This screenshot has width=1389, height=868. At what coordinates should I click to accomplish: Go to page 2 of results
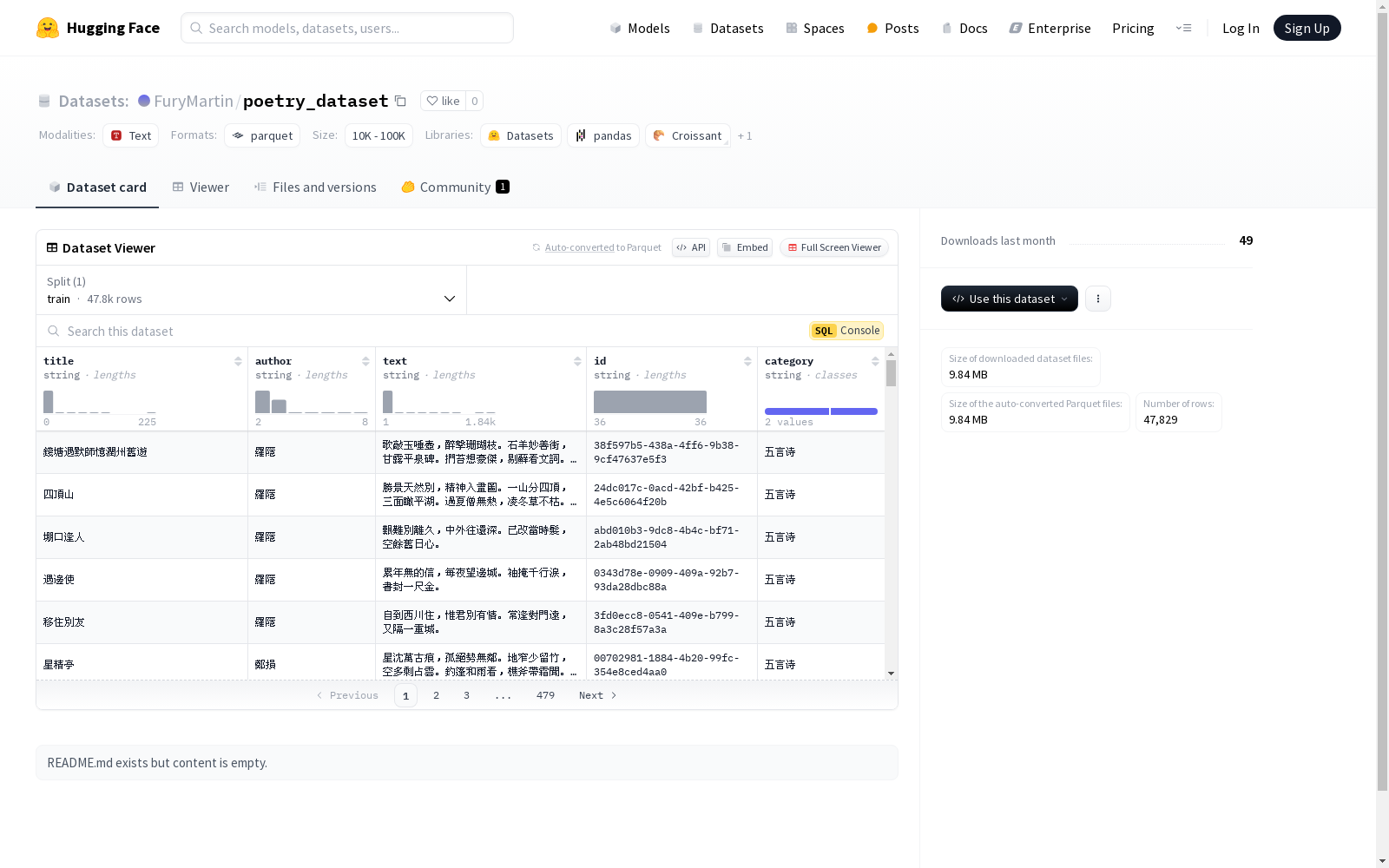(x=436, y=695)
